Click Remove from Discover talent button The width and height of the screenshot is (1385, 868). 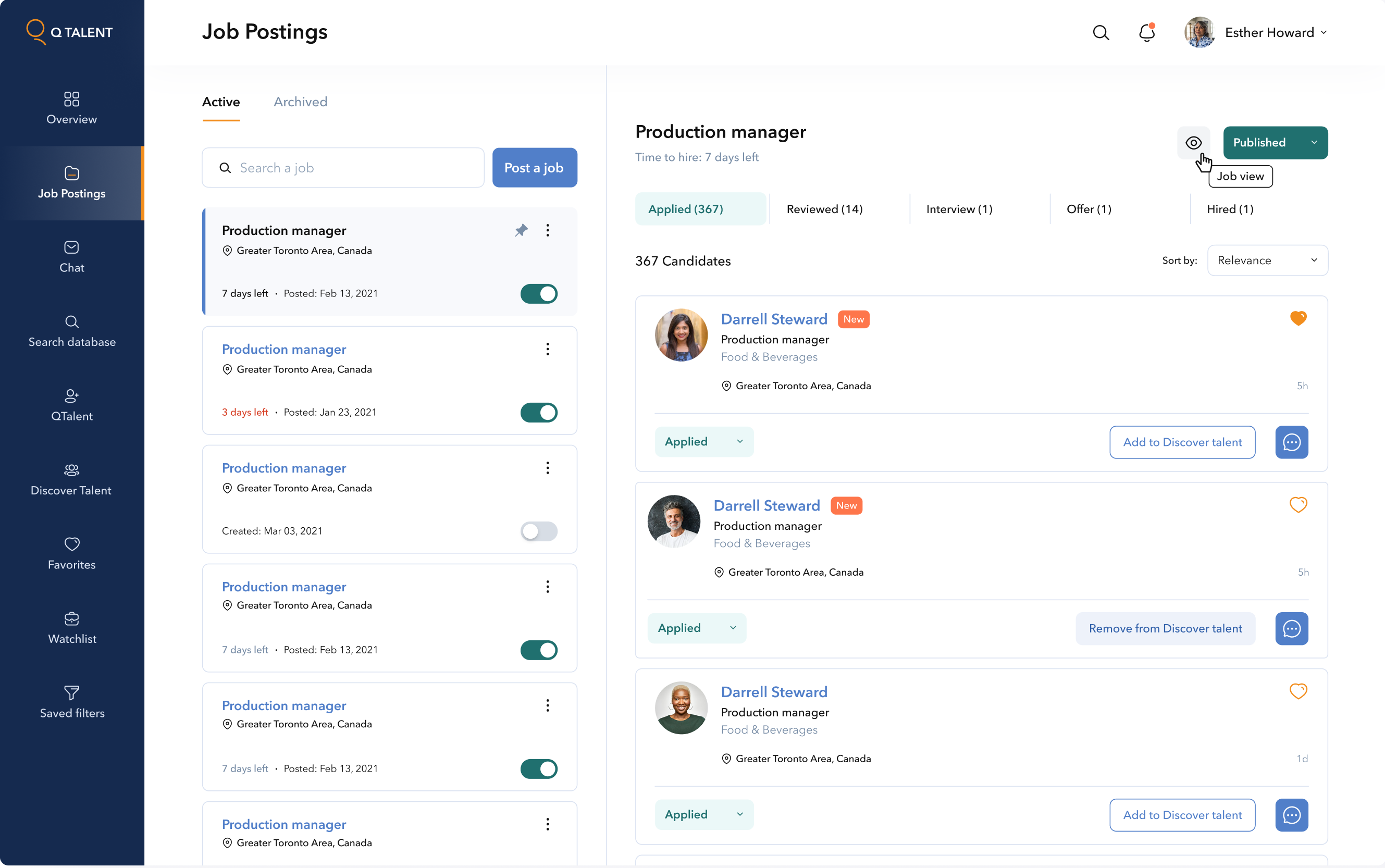click(1165, 629)
